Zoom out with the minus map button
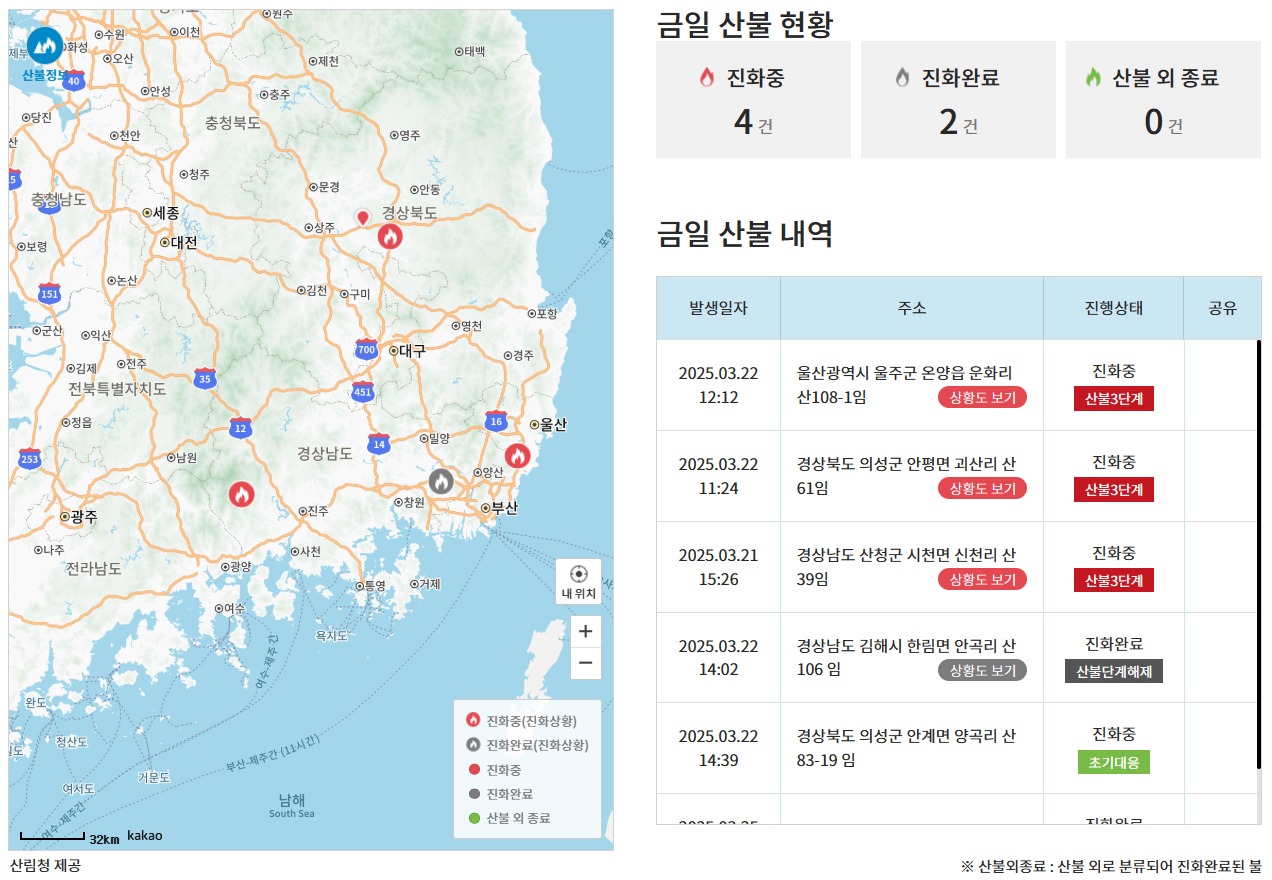Image resolution: width=1272 pixels, height=880 pixels. coord(586,663)
